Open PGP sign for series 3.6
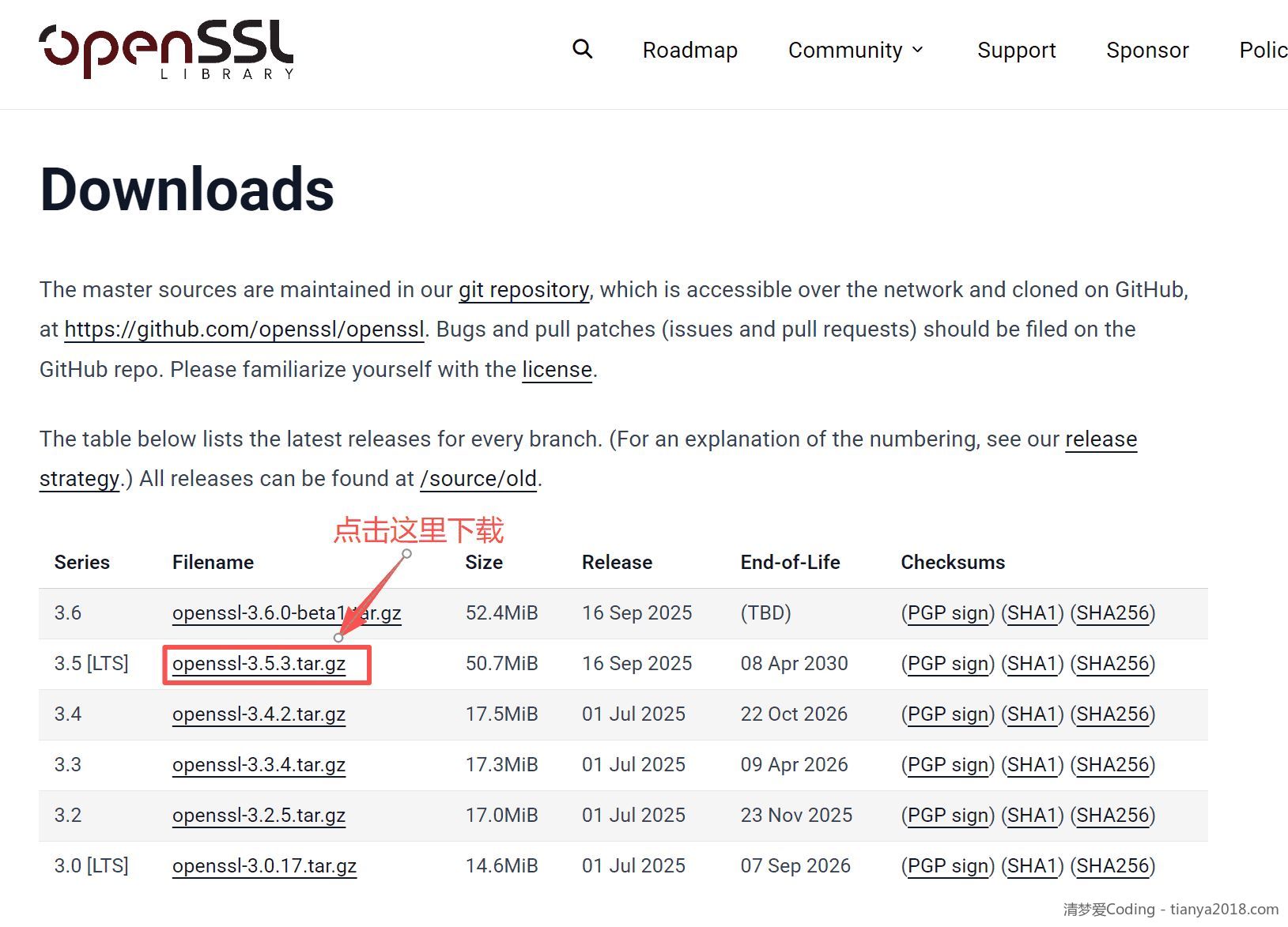Screen dimensions: 1288x927 947,613
